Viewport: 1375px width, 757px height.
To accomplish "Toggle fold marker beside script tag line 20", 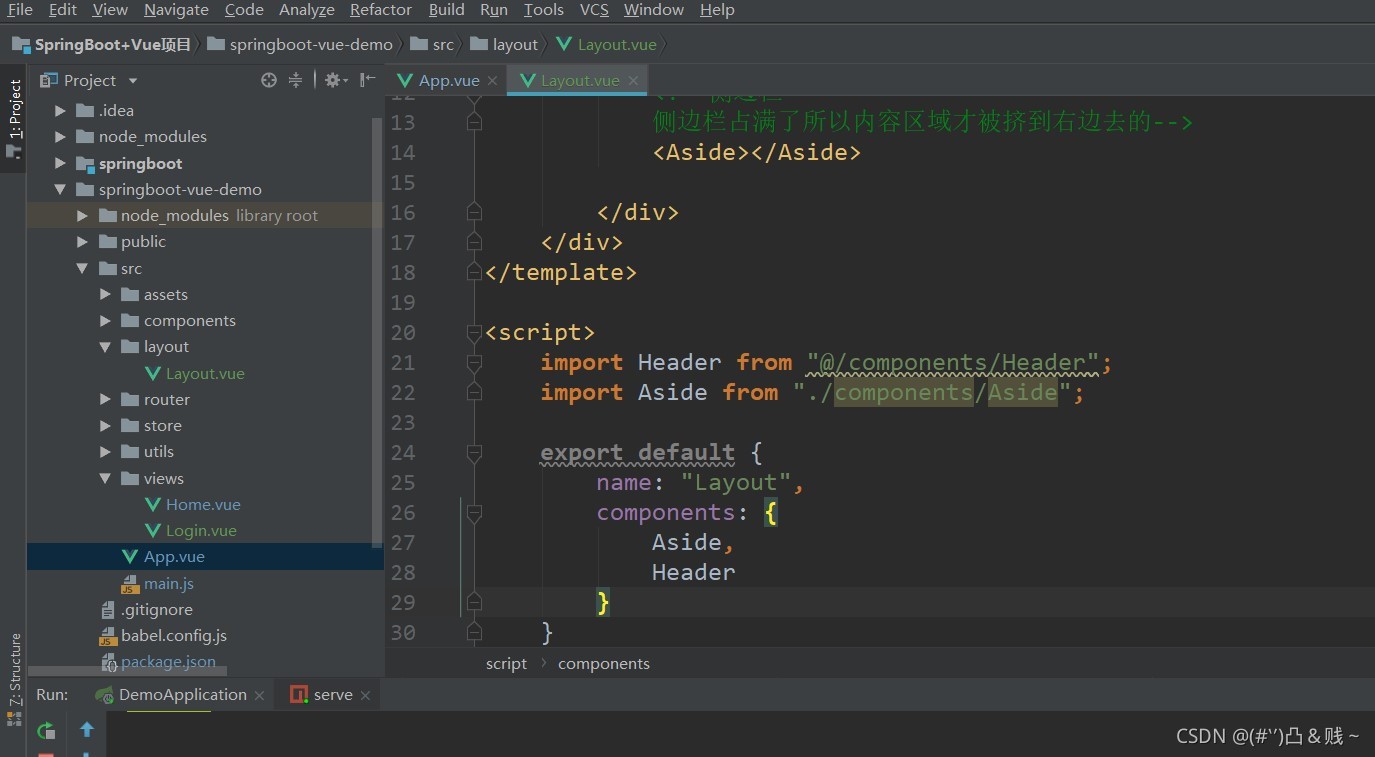I will 474,333.
